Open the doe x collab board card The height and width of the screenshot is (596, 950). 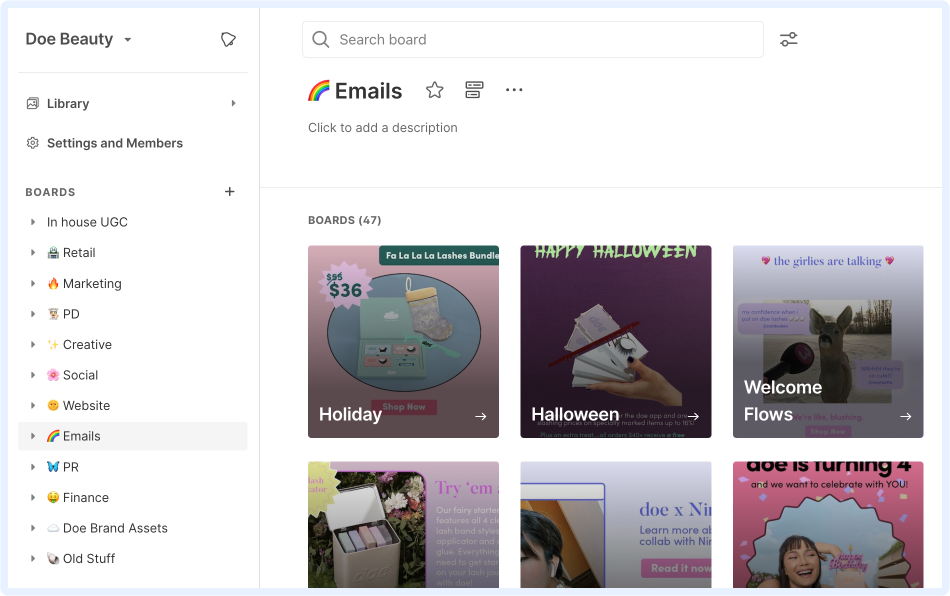click(x=616, y=525)
